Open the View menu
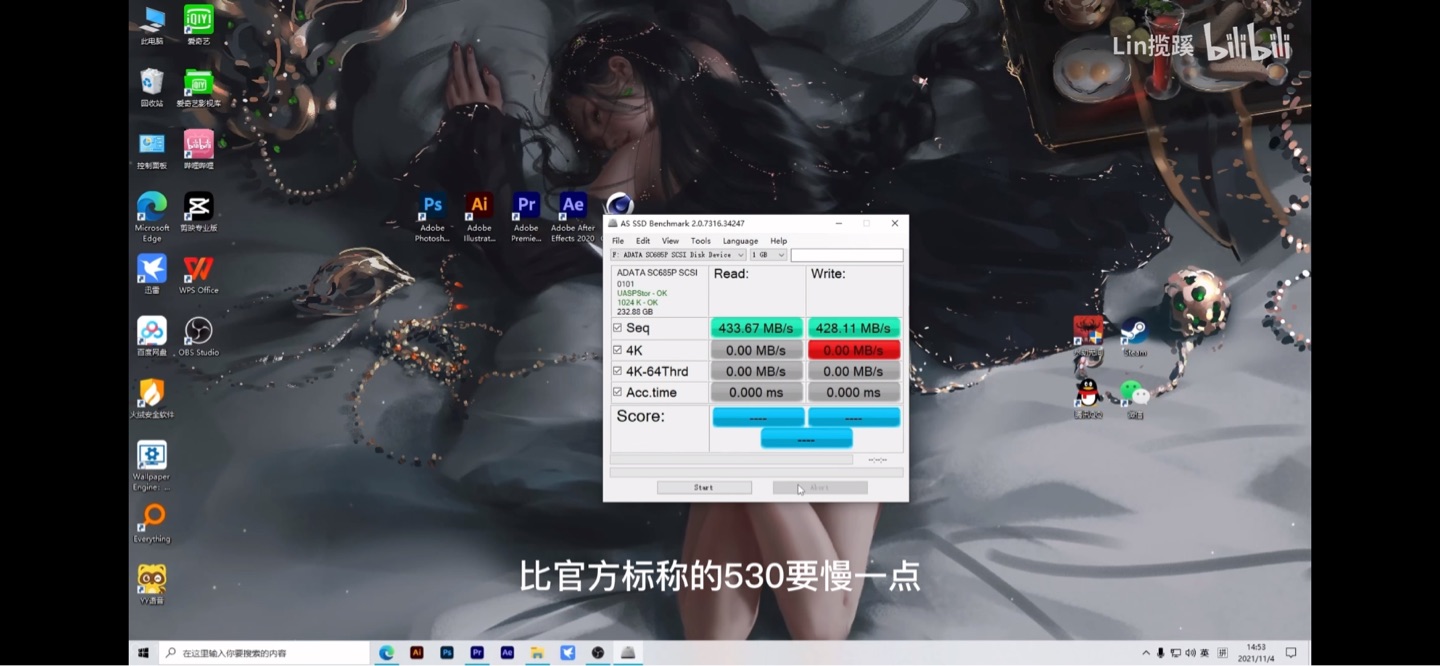 click(670, 241)
